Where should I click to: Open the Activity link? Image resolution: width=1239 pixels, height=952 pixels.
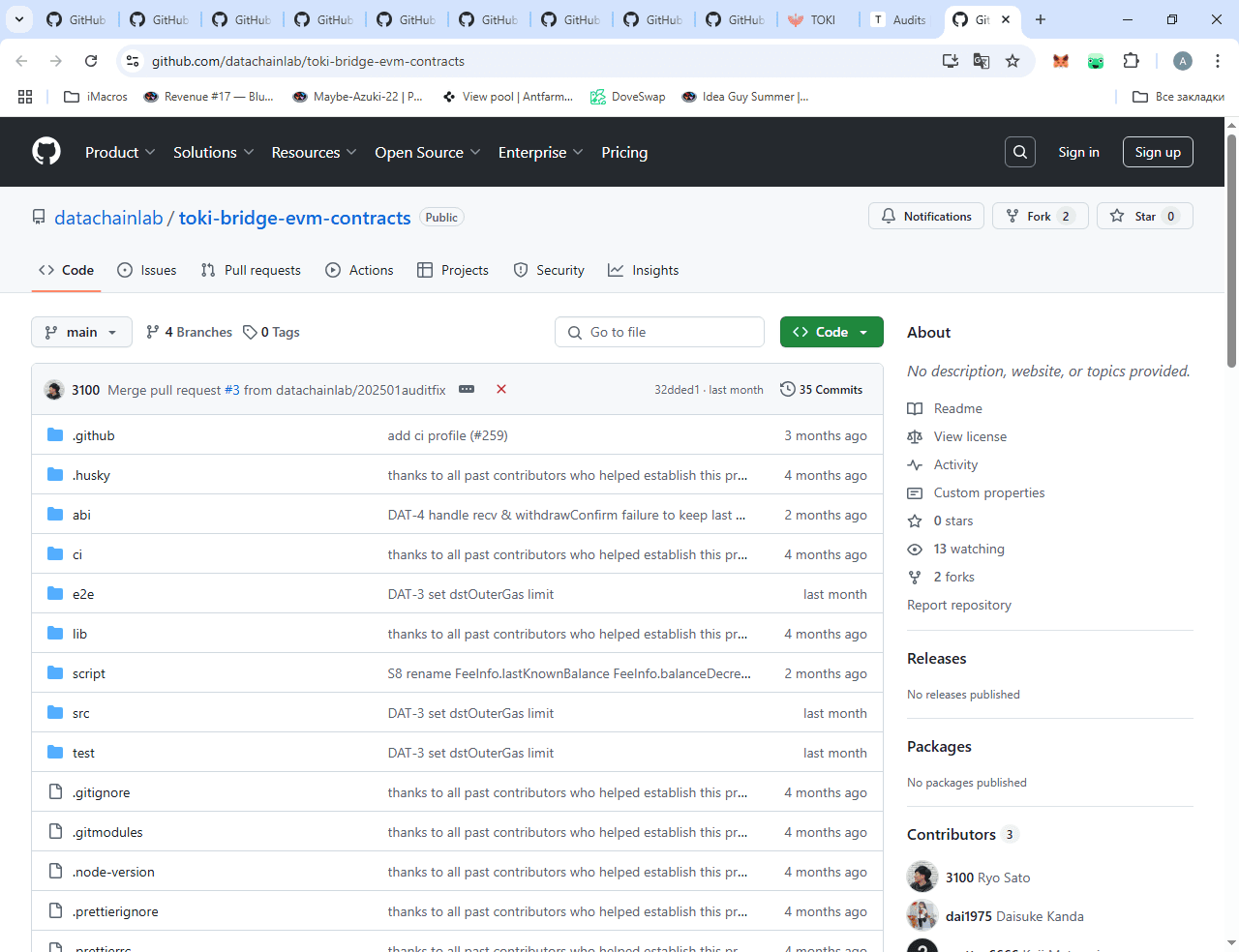[943, 464]
